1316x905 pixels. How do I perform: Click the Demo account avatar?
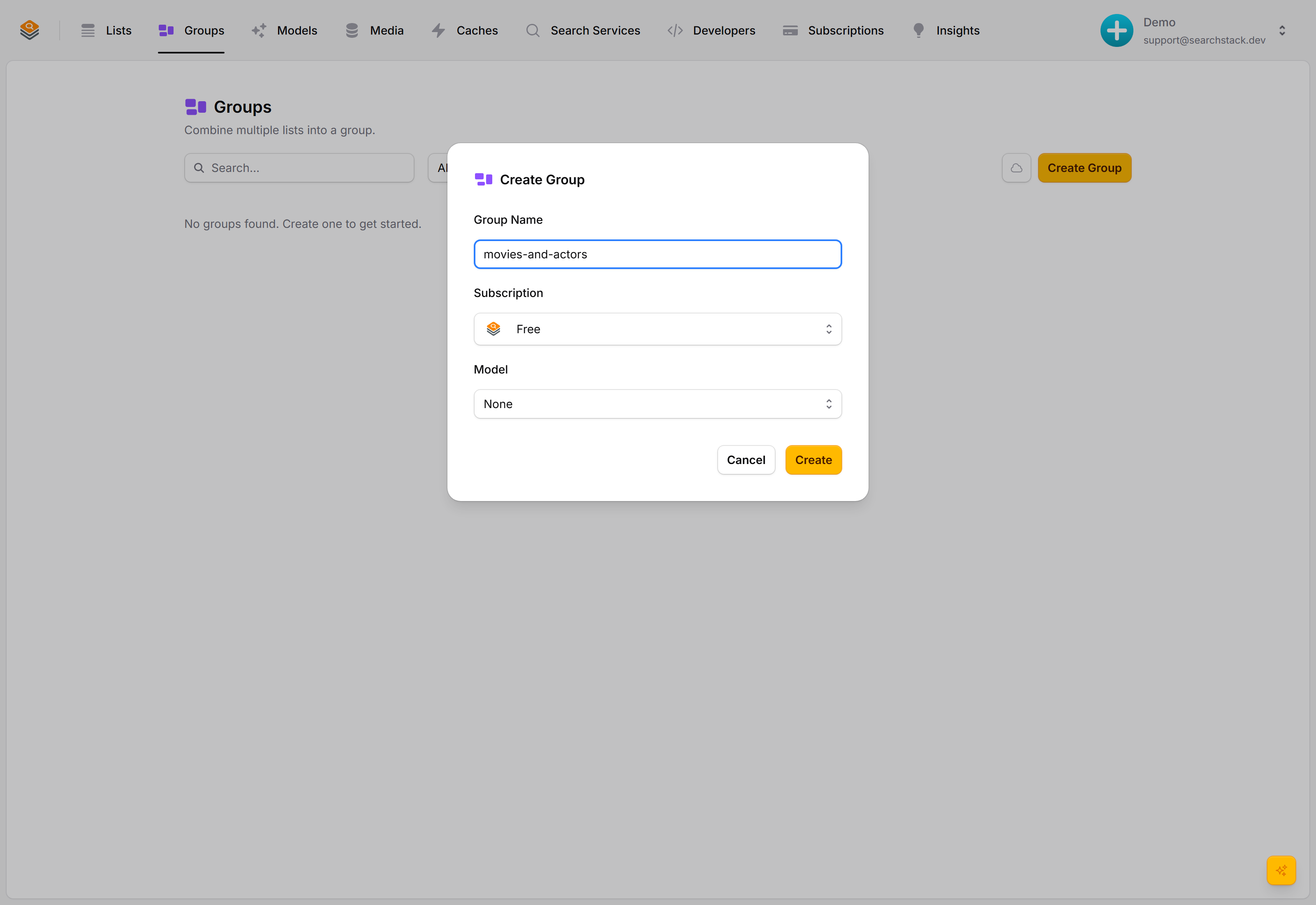click(1117, 30)
